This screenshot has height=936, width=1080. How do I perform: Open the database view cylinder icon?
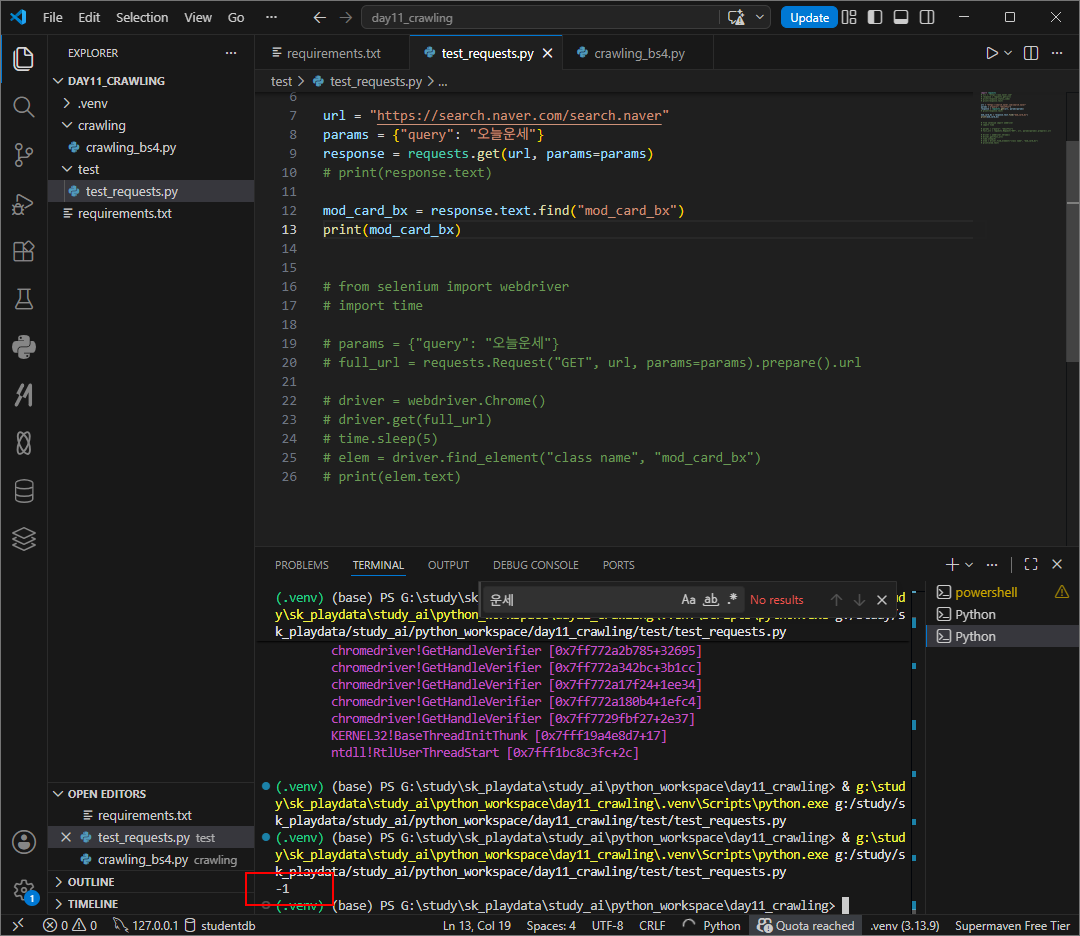(x=23, y=491)
